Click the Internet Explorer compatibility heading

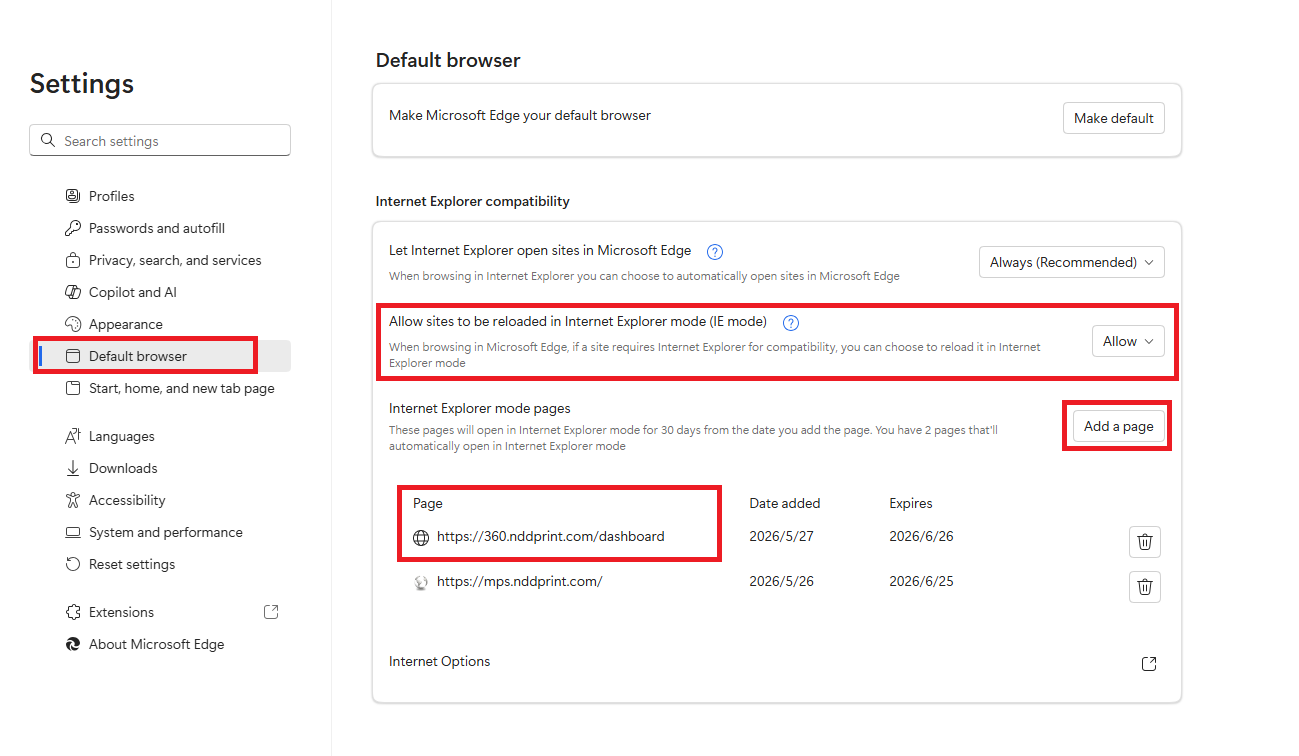click(x=473, y=201)
